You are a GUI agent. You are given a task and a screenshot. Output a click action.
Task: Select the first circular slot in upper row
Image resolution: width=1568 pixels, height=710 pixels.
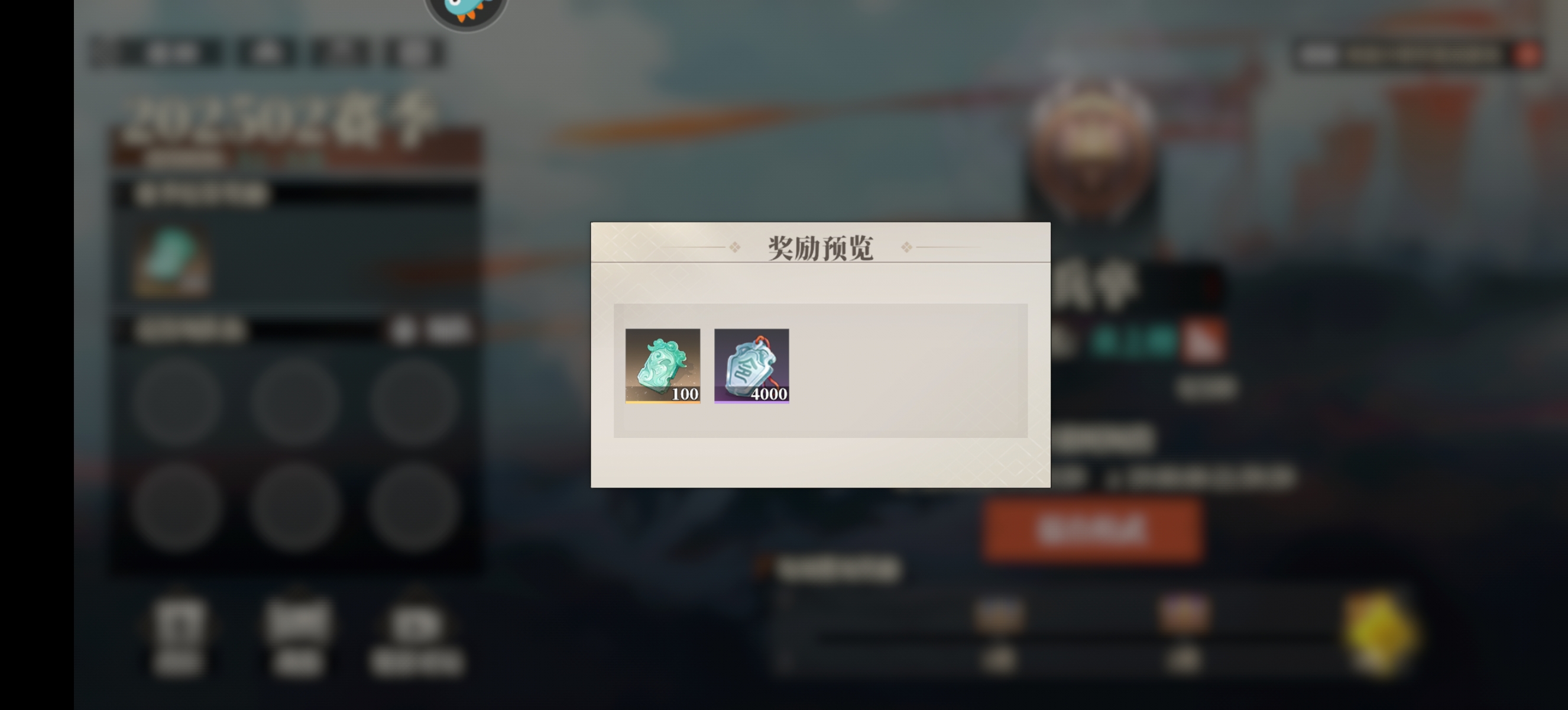coord(177,402)
